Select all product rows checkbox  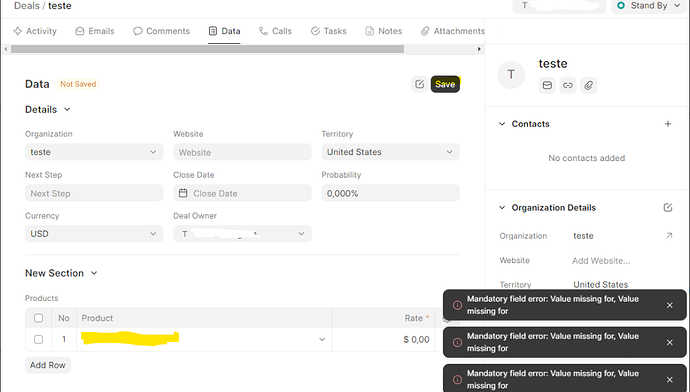click(x=39, y=318)
